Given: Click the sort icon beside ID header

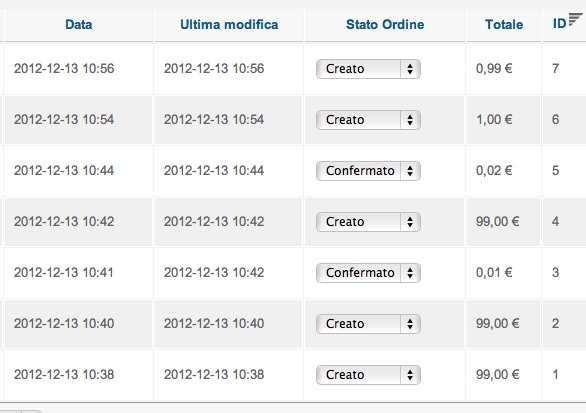Looking at the screenshot, I should [576, 19].
